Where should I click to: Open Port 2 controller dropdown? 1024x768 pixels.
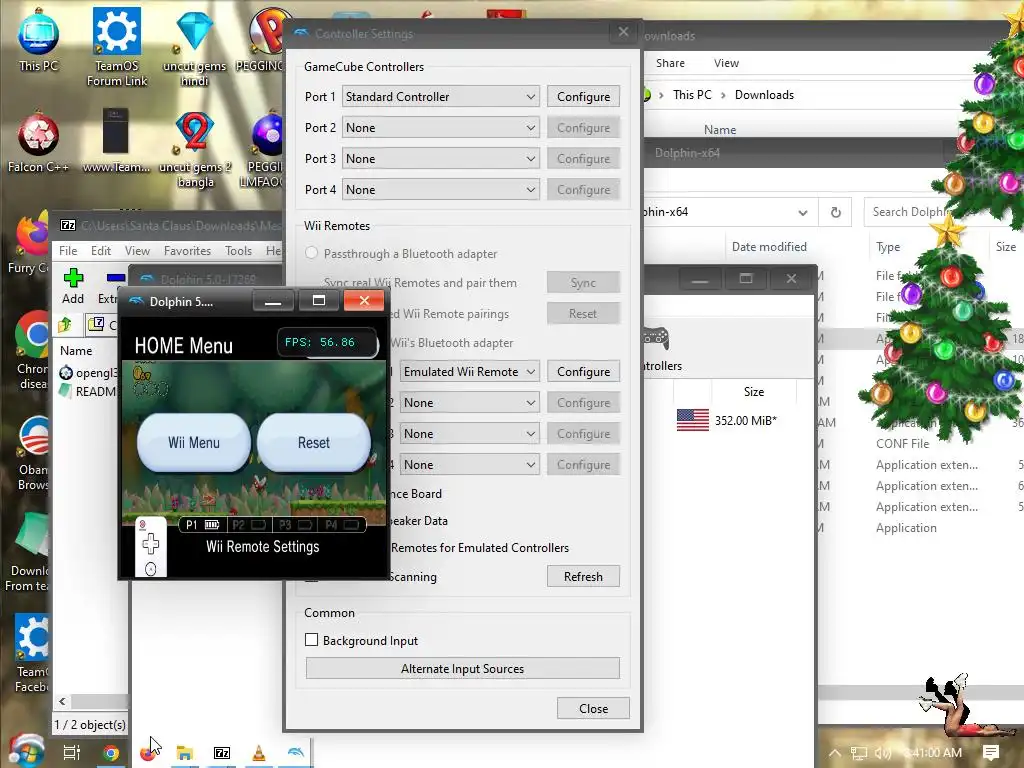(x=441, y=128)
